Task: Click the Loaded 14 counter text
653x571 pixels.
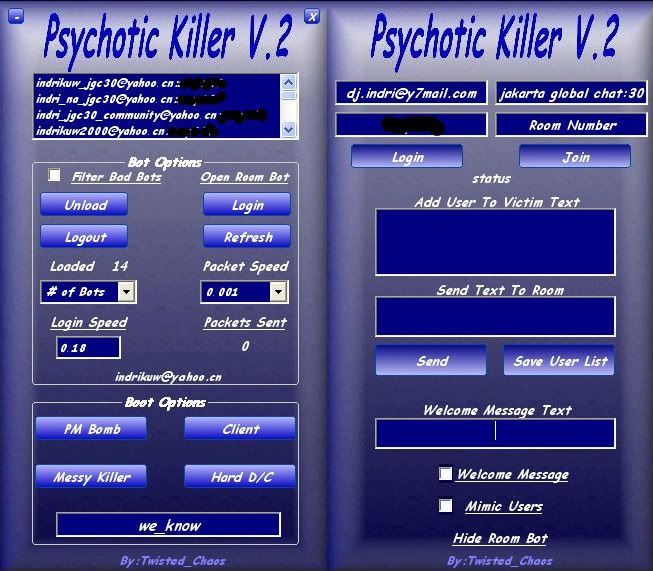Action: 89,266
